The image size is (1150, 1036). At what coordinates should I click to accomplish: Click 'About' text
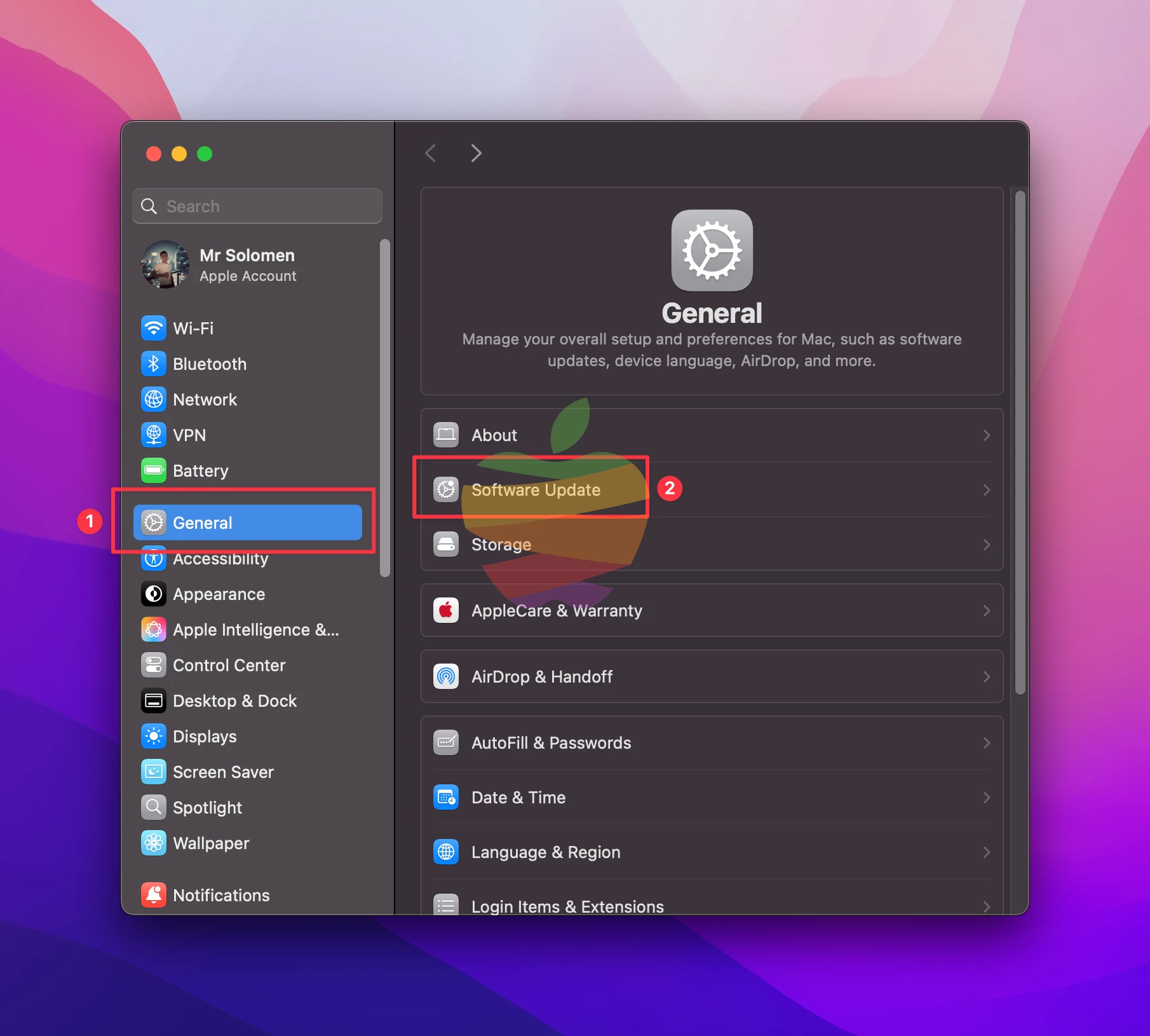[x=494, y=435]
